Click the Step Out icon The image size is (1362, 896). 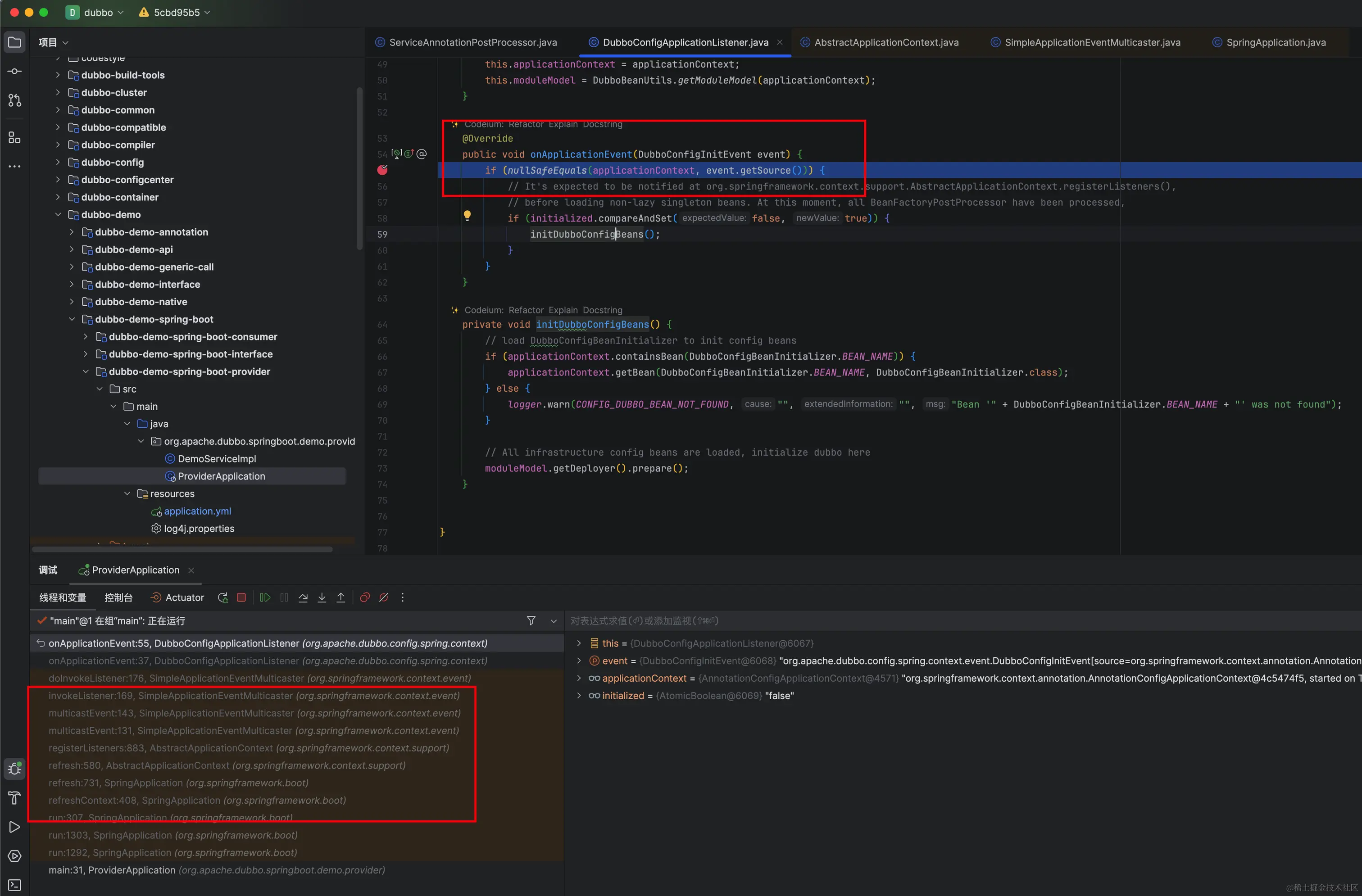pyautogui.click(x=341, y=597)
